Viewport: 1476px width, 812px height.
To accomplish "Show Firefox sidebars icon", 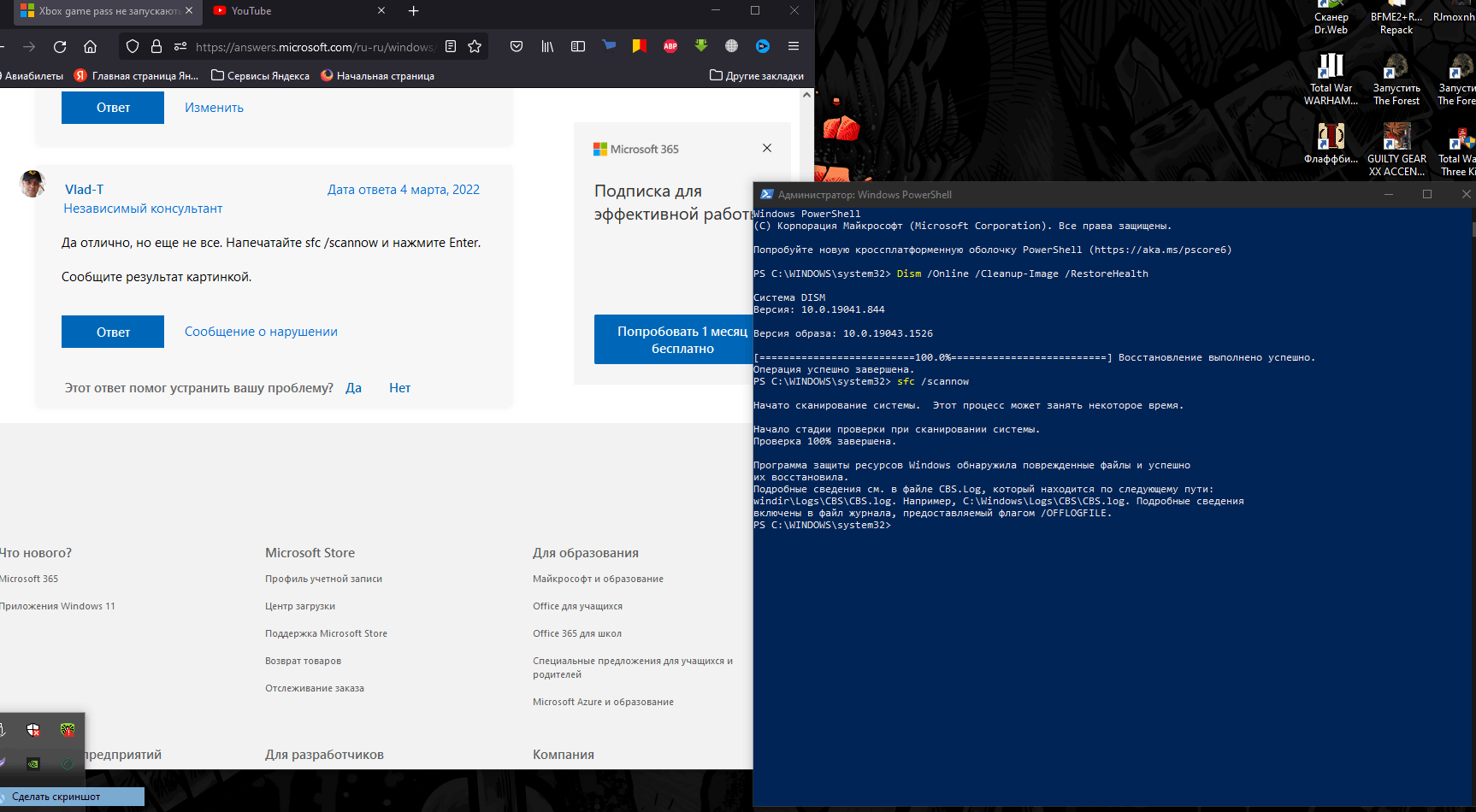I will (x=578, y=46).
